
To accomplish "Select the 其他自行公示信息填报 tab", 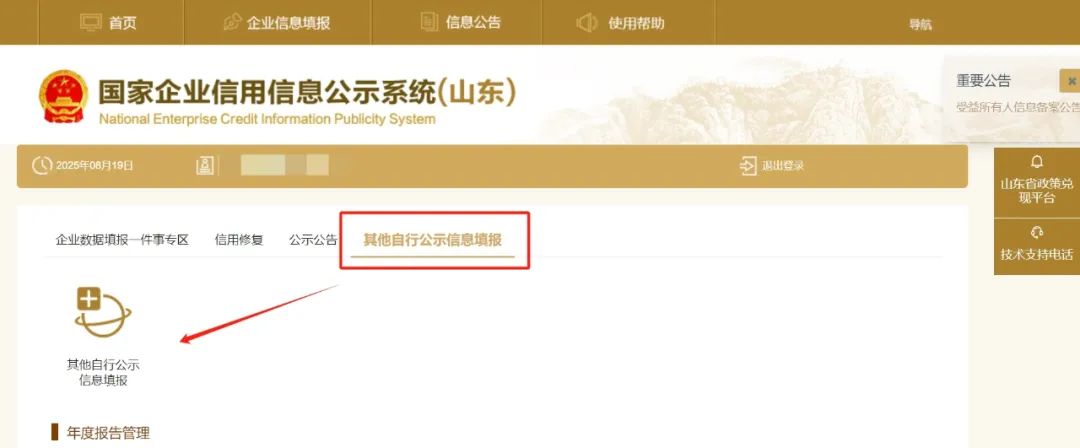I will (x=433, y=240).
